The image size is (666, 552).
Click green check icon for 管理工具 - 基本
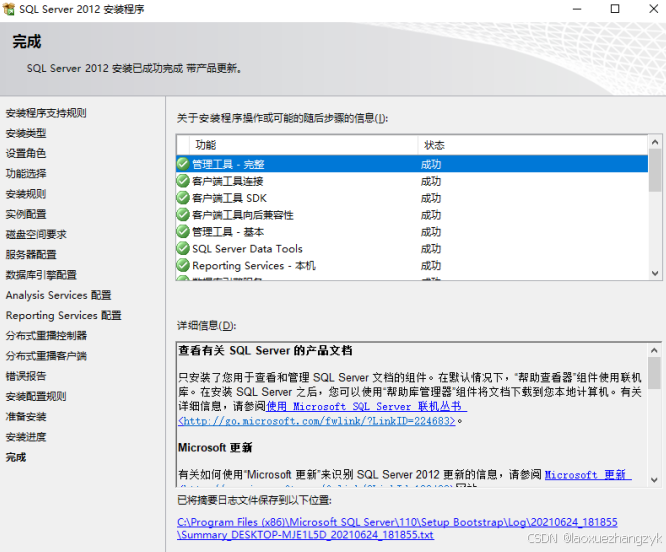183,231
